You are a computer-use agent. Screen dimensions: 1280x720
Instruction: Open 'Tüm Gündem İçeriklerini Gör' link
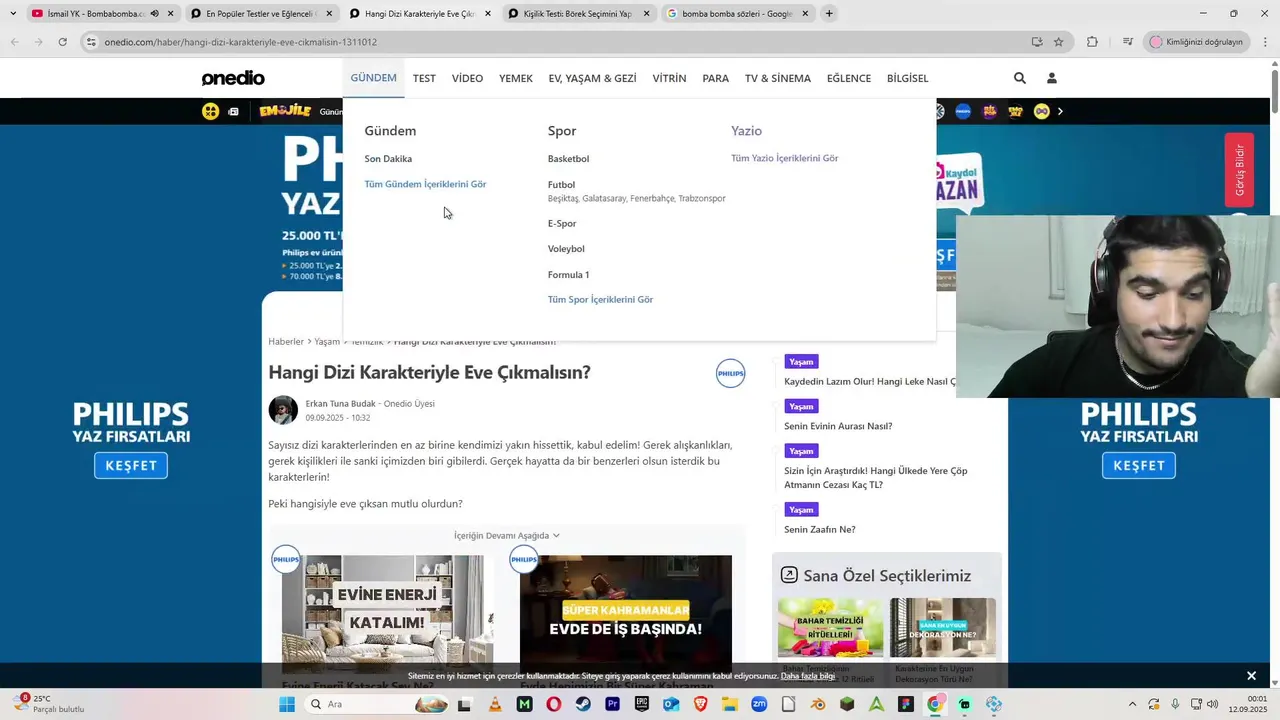[x=425, y=184]
